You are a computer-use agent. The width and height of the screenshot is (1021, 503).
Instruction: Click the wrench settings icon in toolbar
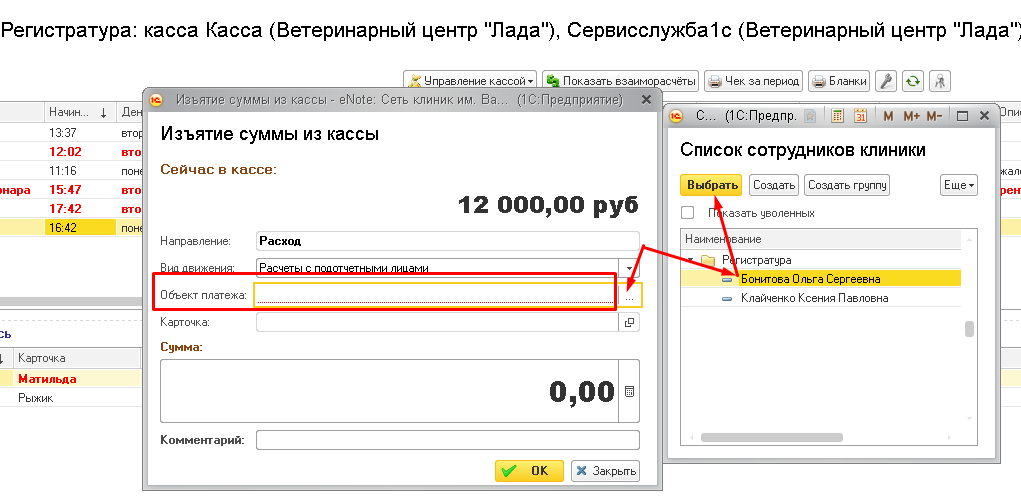point(885,81)
